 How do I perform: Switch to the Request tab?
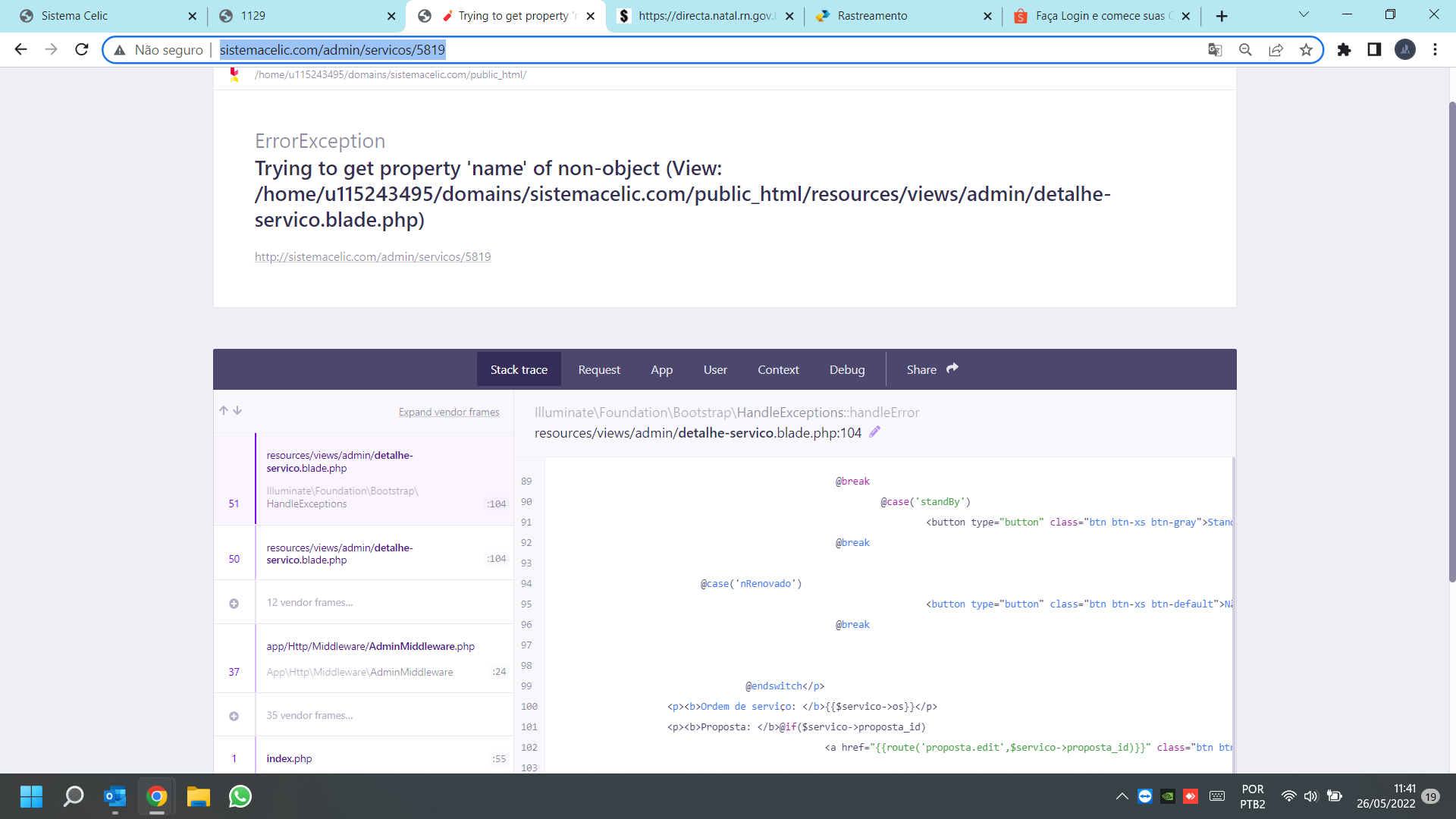pos(599,369)
